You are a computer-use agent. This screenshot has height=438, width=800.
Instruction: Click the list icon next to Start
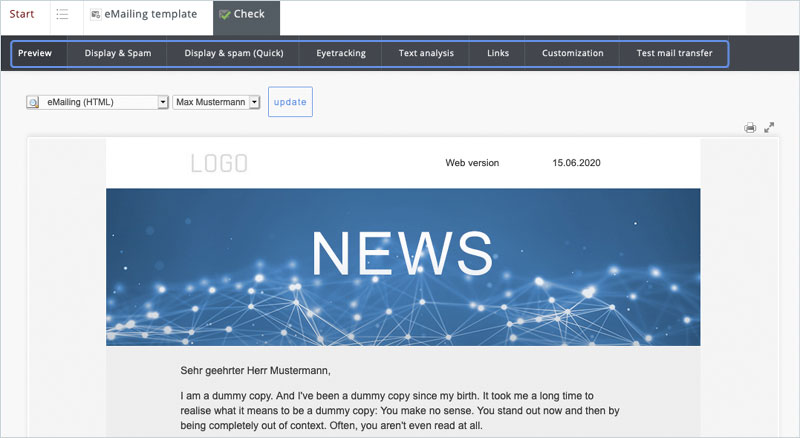tap(62, 15)
